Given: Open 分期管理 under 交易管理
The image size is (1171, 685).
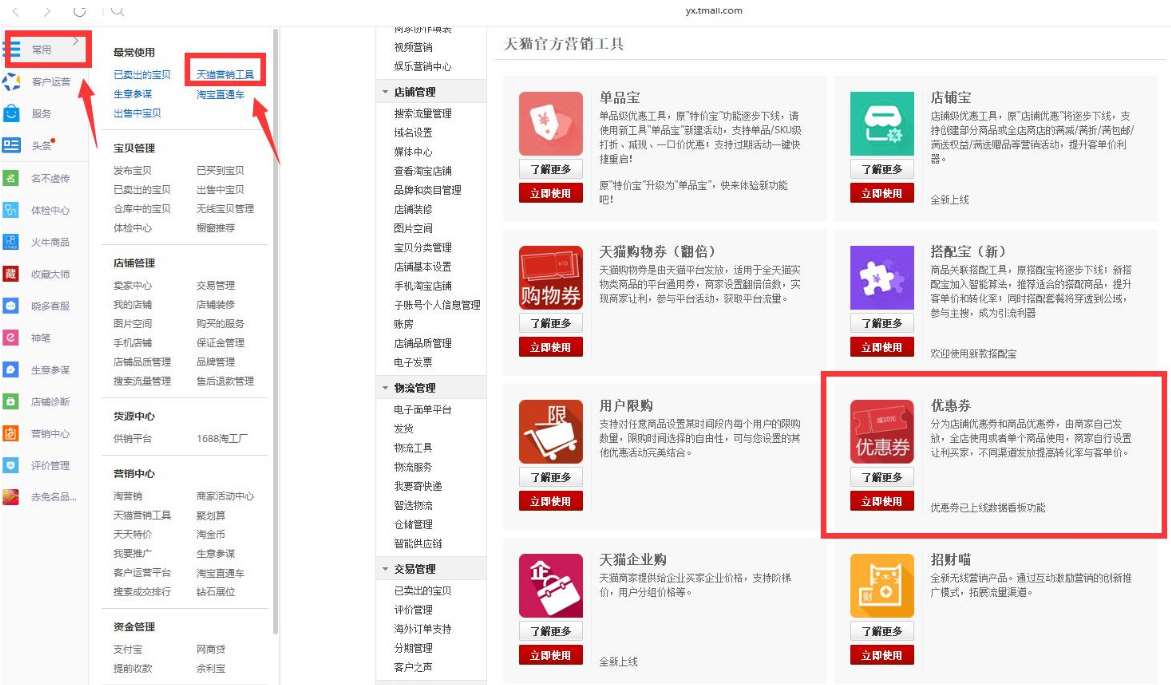Looking at the screenshot, I should (413, 648).
